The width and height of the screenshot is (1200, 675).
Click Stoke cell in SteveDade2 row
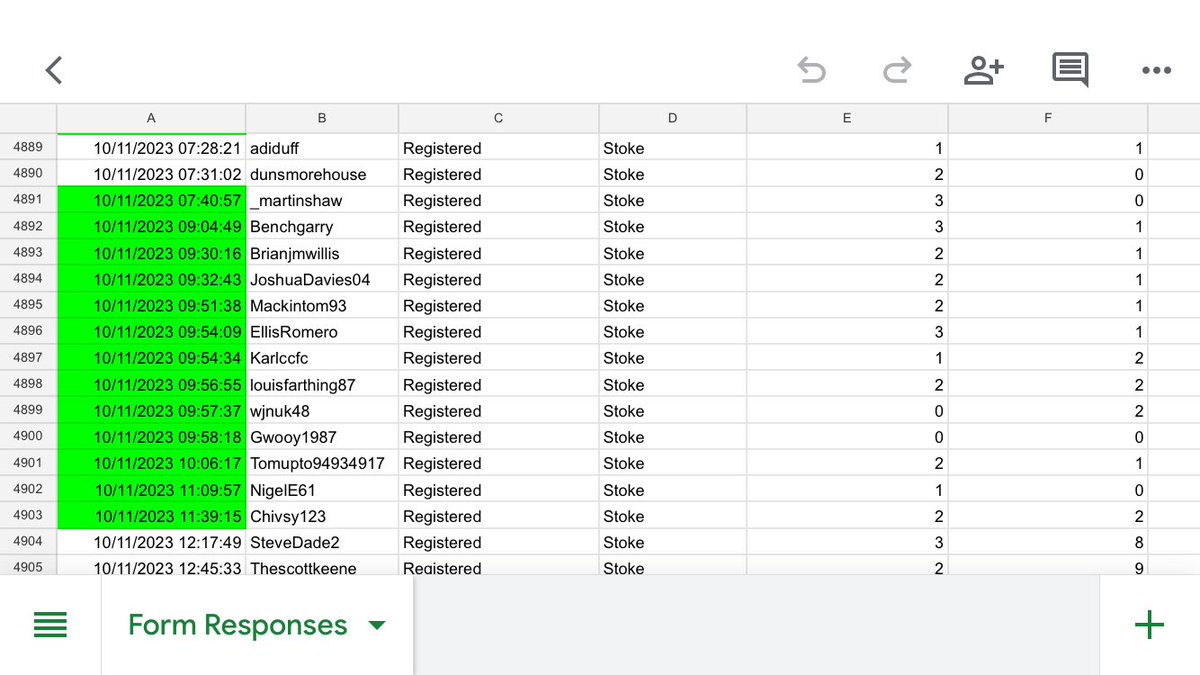(672, 542)
